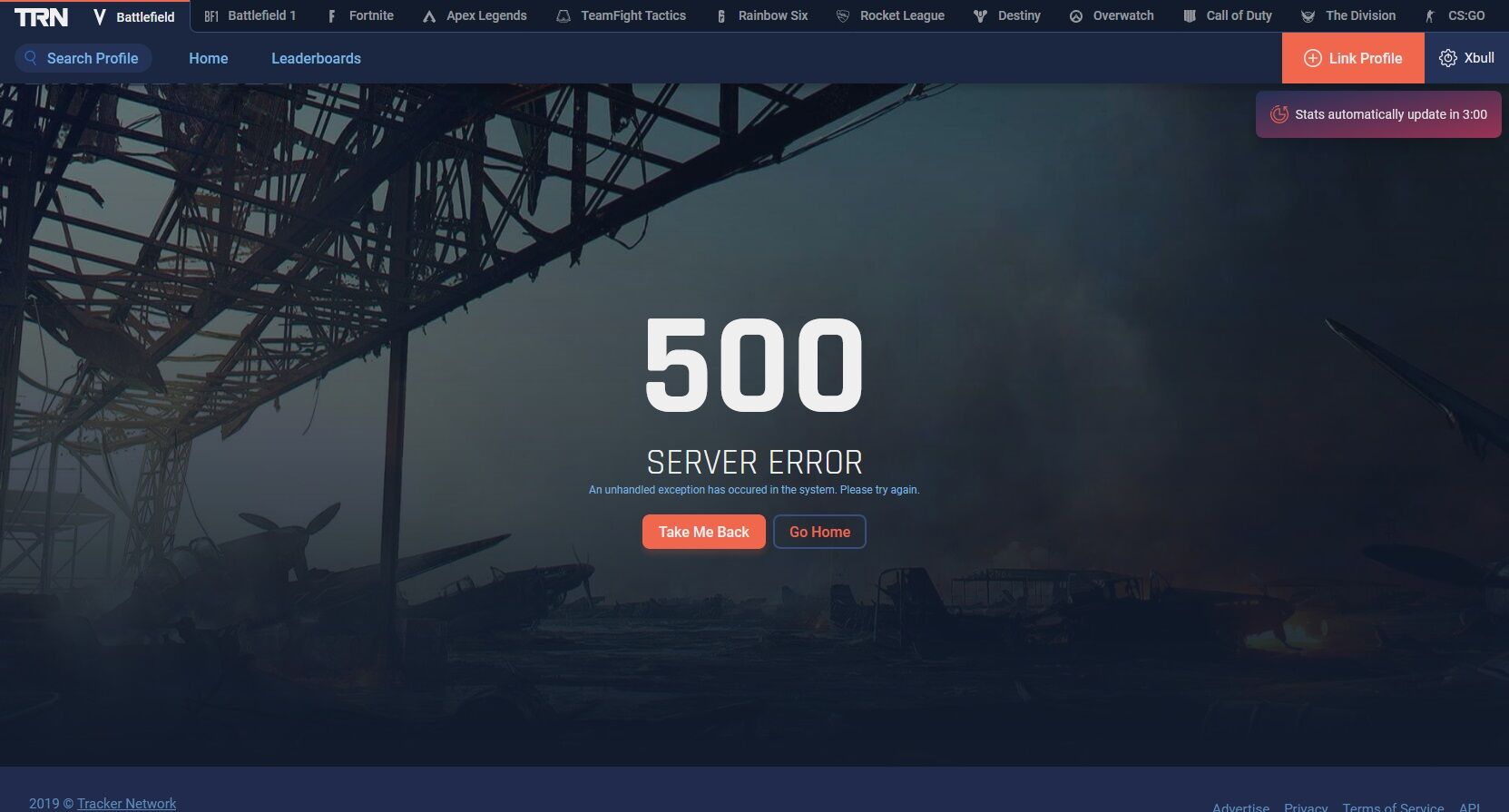This screenshot has width=1509, height=812.
Task: Click the 500 error heading
Action: [x=754, y=365]
